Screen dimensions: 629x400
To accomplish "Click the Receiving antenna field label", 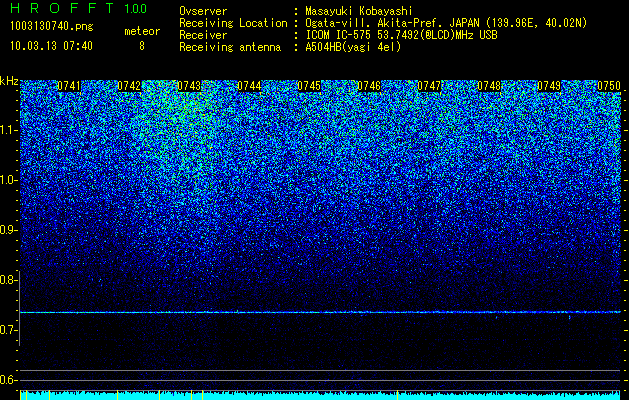I will tap(230, 47).
